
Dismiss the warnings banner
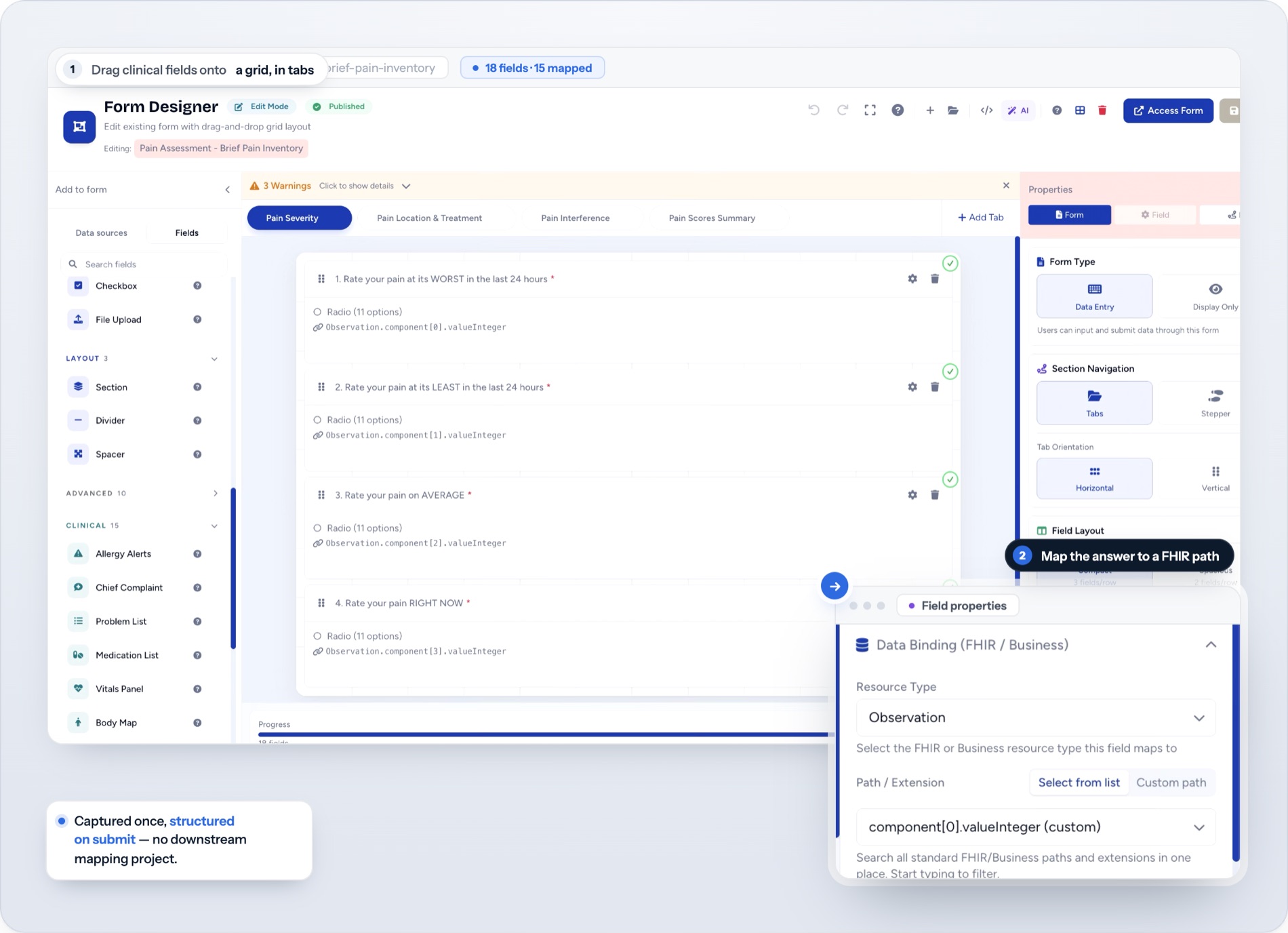pos(1006,185)
